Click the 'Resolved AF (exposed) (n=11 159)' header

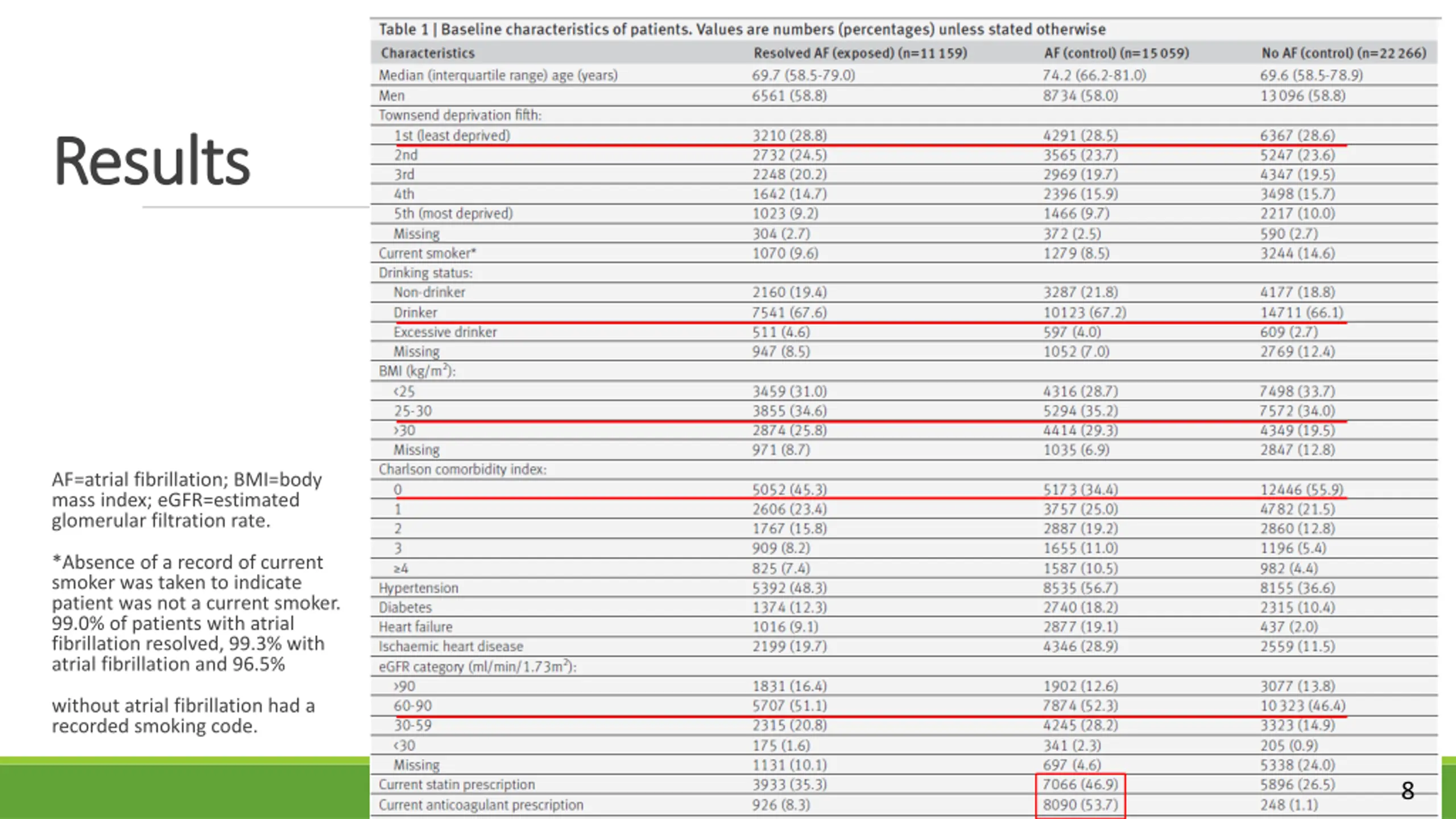point(861,53)
